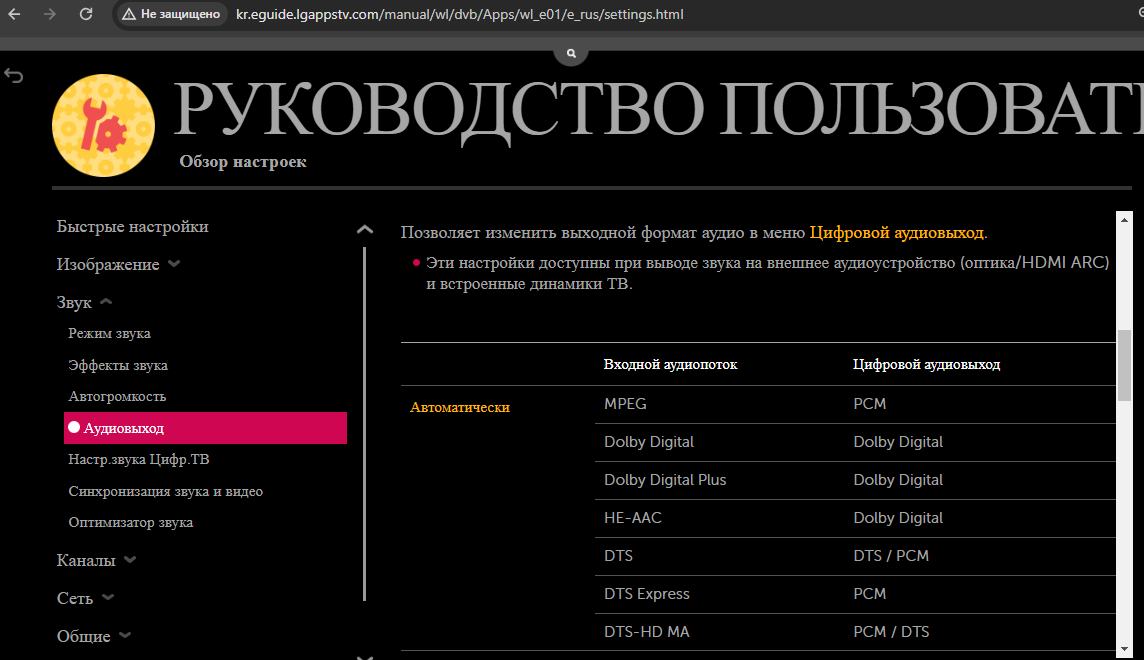Reload the page with refresh icon
Image resolution: width=1144 pixels, height=660 pixels.
86,15
